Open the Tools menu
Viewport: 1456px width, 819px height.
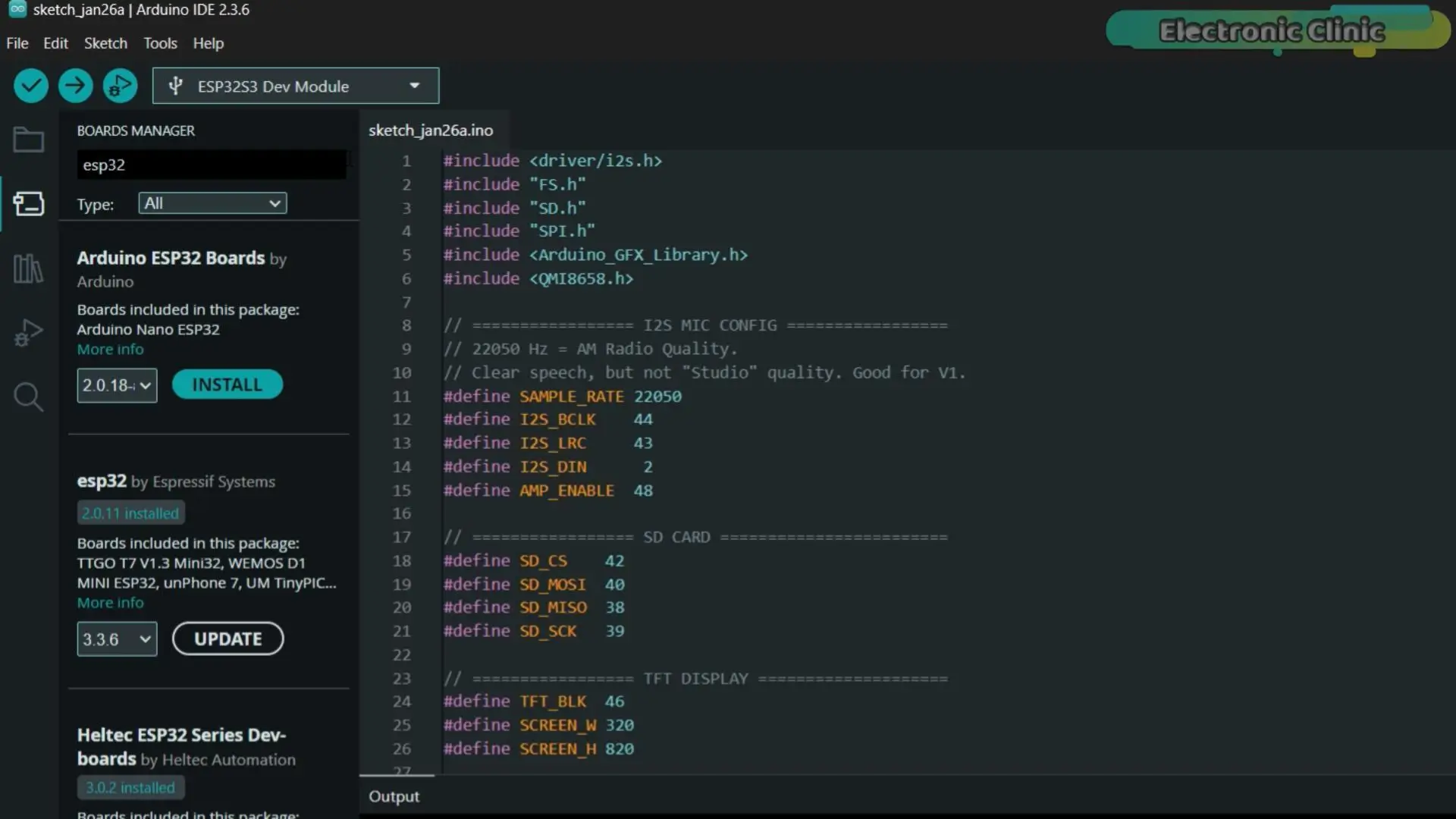coord(160,43)
